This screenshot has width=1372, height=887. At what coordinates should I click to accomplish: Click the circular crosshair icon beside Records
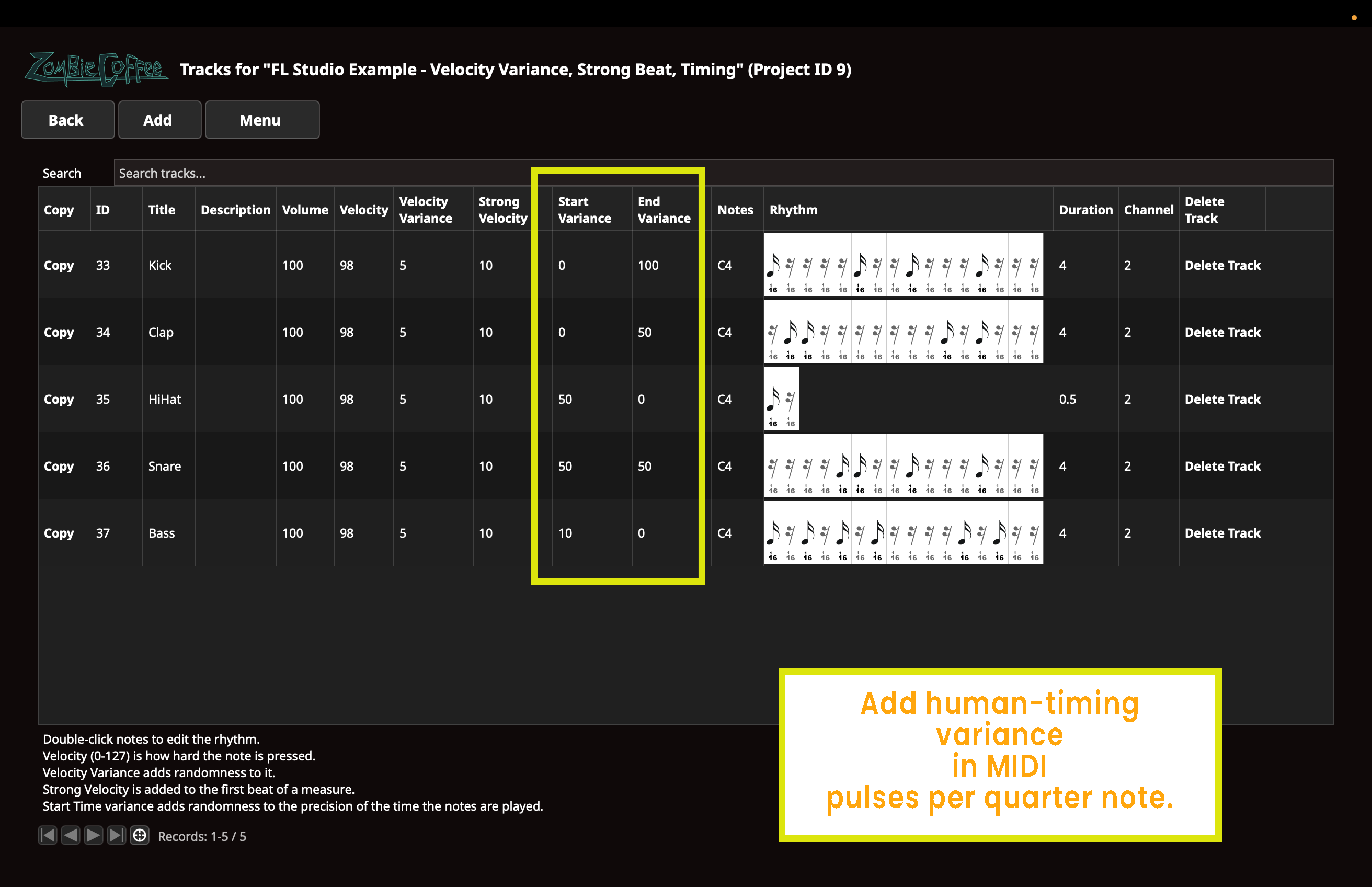[139, 835]
